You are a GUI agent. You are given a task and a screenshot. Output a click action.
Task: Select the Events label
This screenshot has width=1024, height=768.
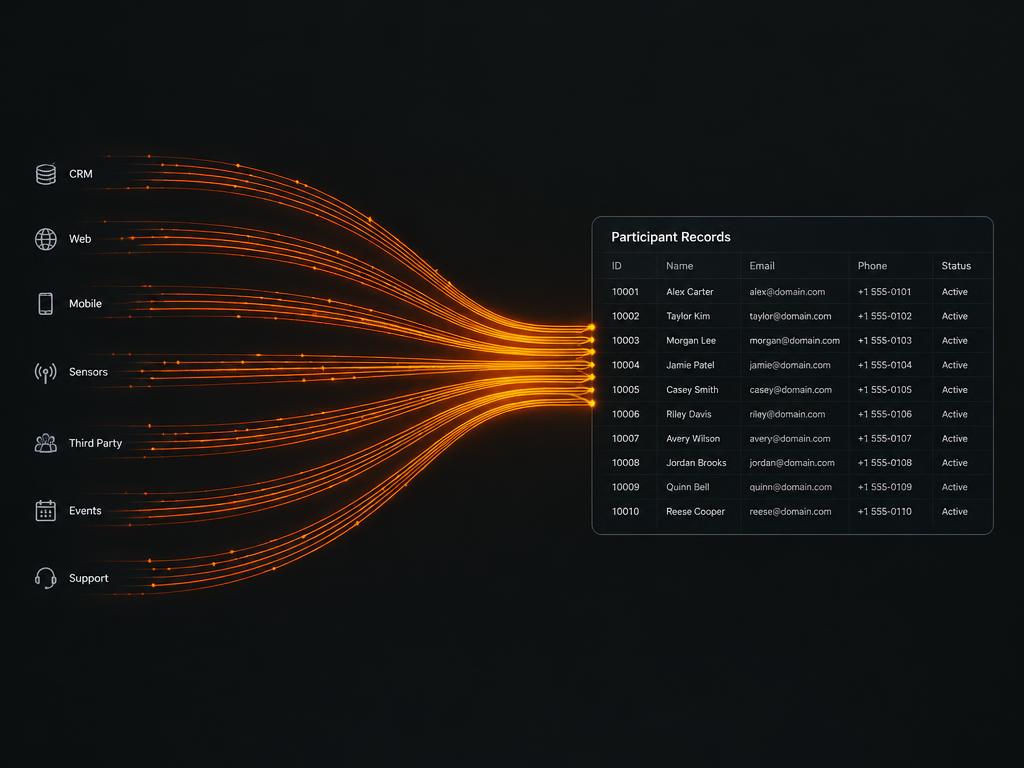86,511
